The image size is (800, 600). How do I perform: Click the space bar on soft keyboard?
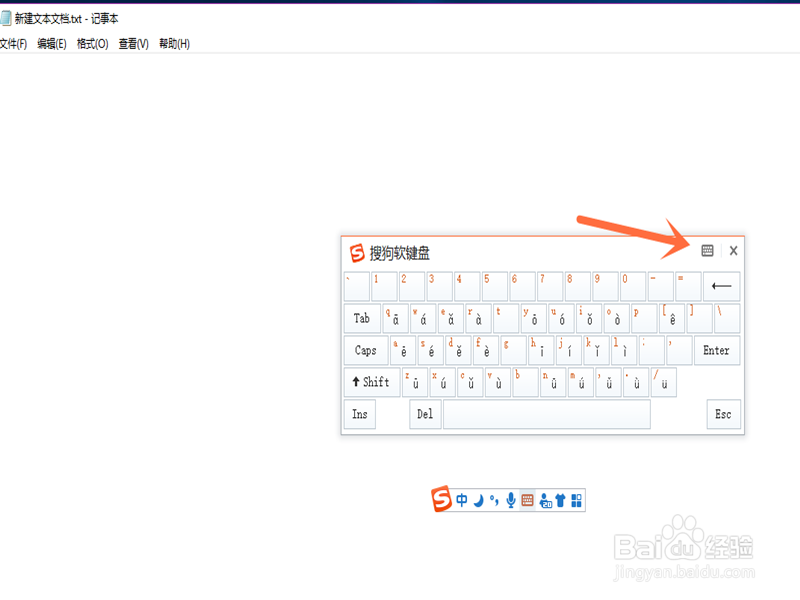[x=547, y=414]
